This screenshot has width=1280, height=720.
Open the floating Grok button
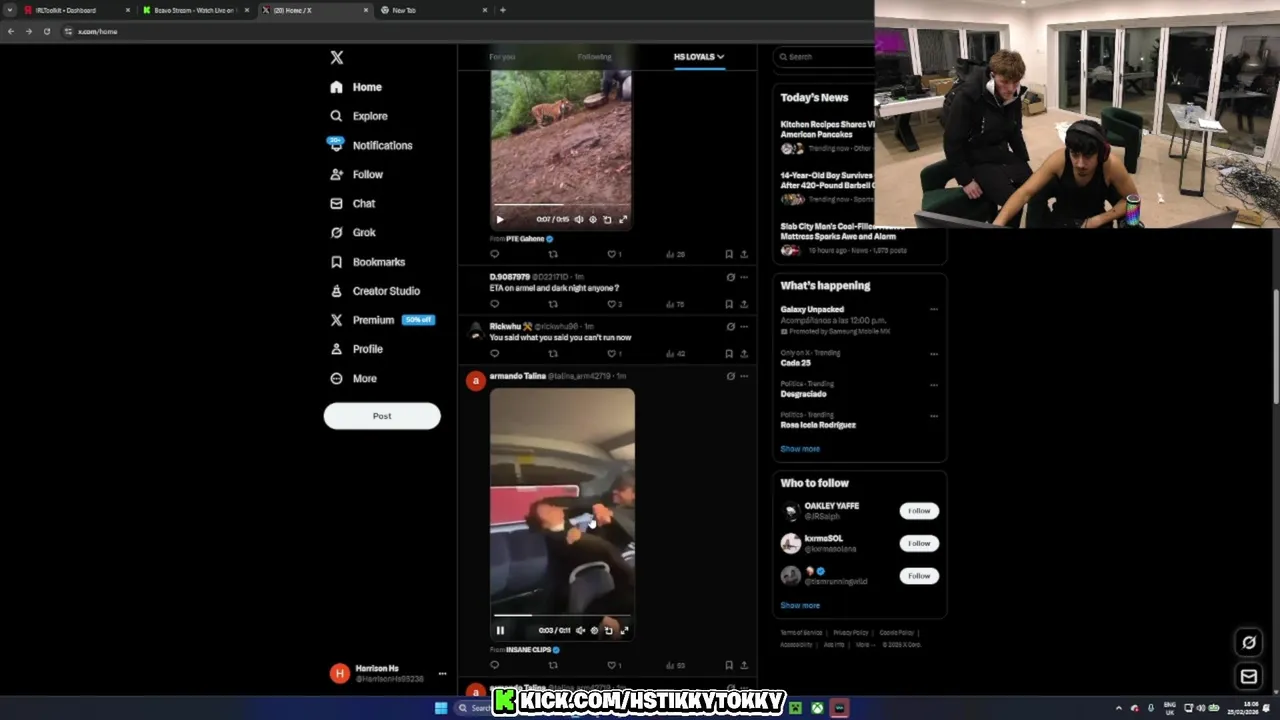[1249, 643]
